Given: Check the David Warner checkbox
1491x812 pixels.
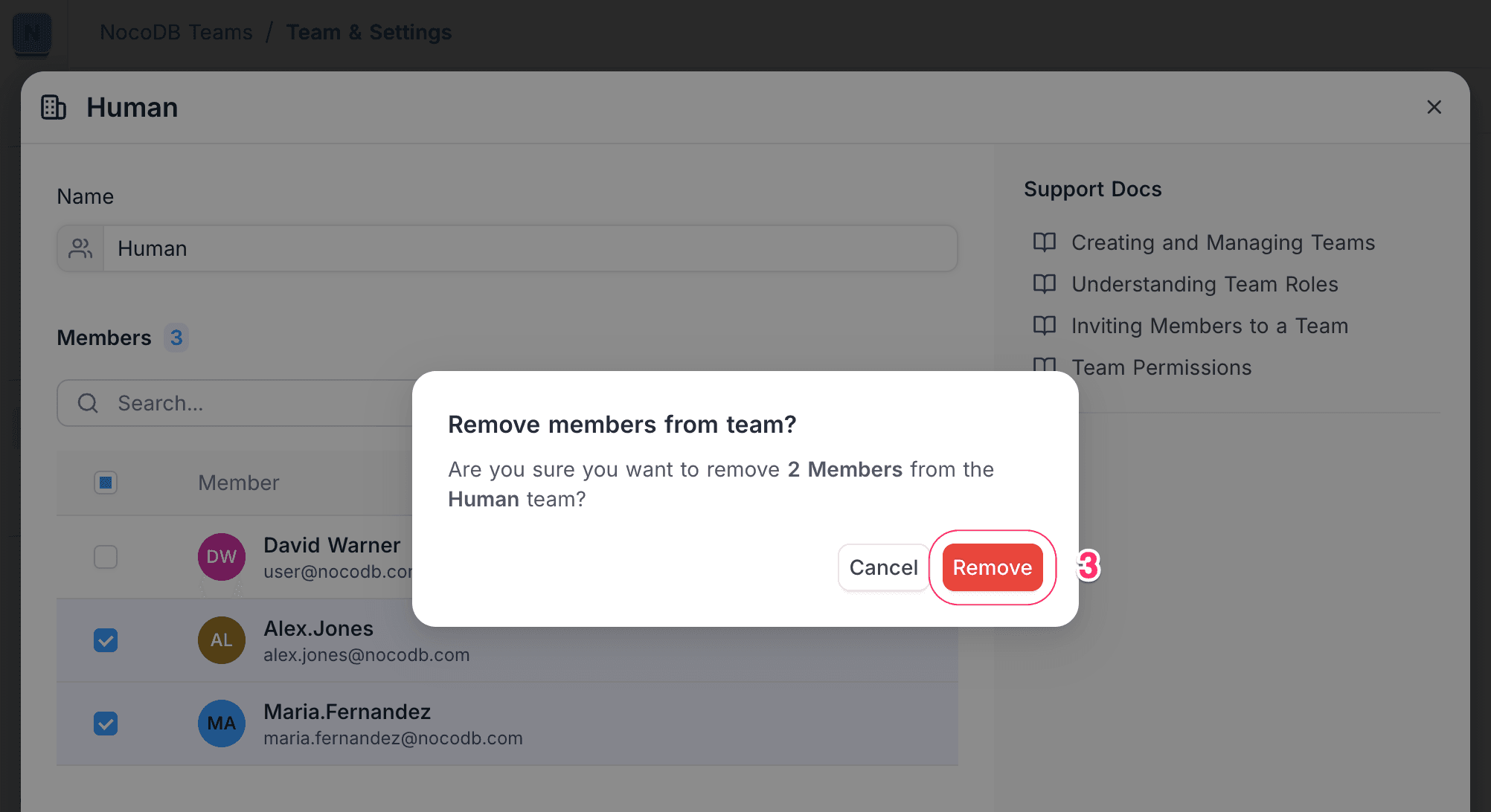Looking at the screenshot, I should point(106,557).
